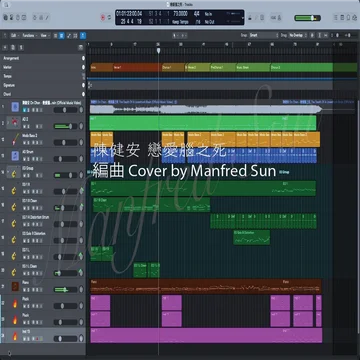Expand the EG Group track stack
Image resolution: width=360 pixels, height=360 pixels.
[8, 173]
